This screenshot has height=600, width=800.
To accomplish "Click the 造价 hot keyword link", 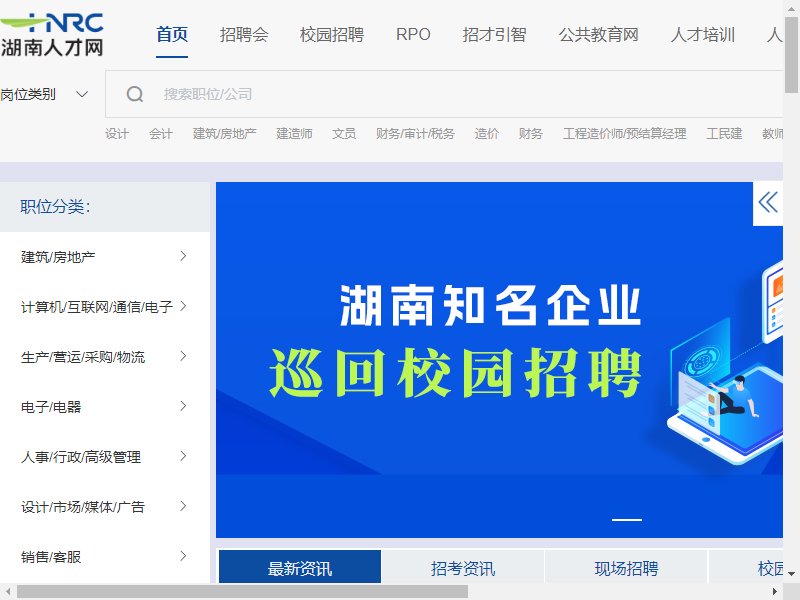I will click(486, 134).
